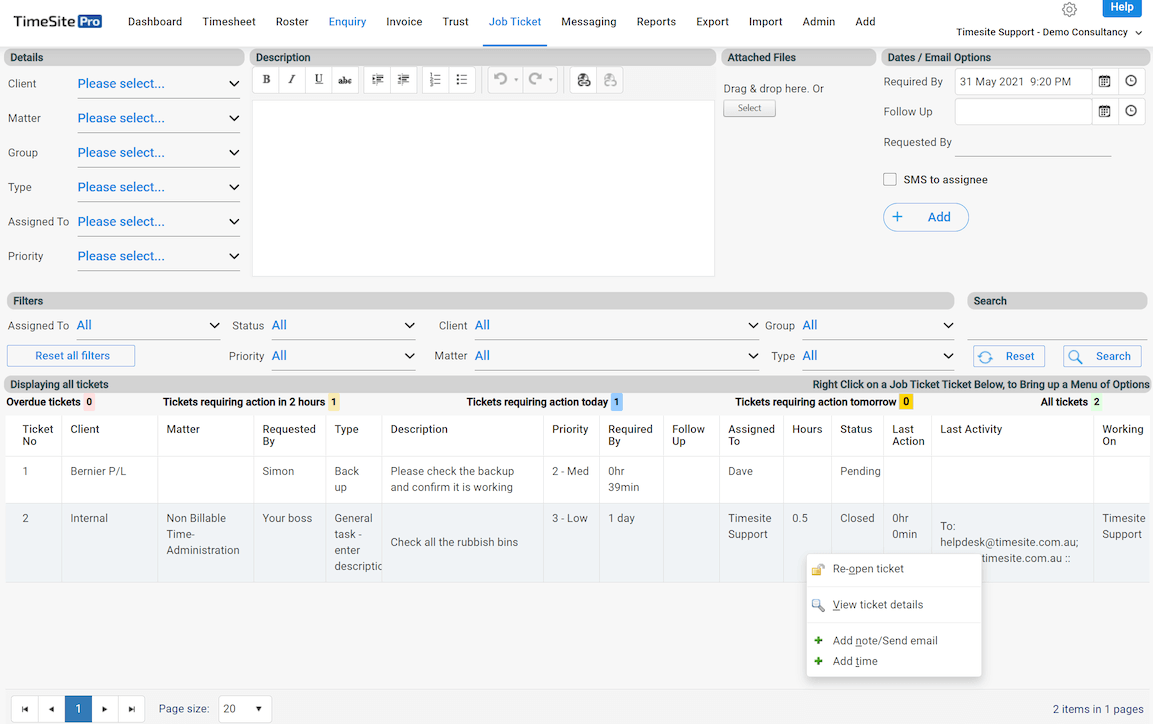1153x724 pixels.
Task: Open the Reports menu
Action: tap(657, 22)
